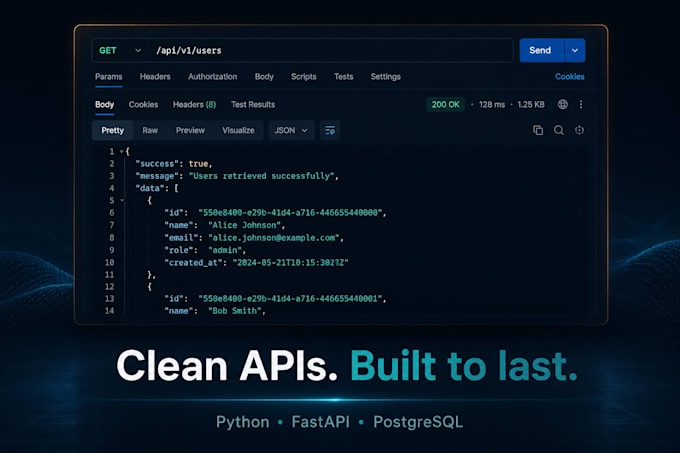Viewport: 680px width, 453px height.
Task: Click the id ending in 446655440000
Action: (x=291, y=213)
